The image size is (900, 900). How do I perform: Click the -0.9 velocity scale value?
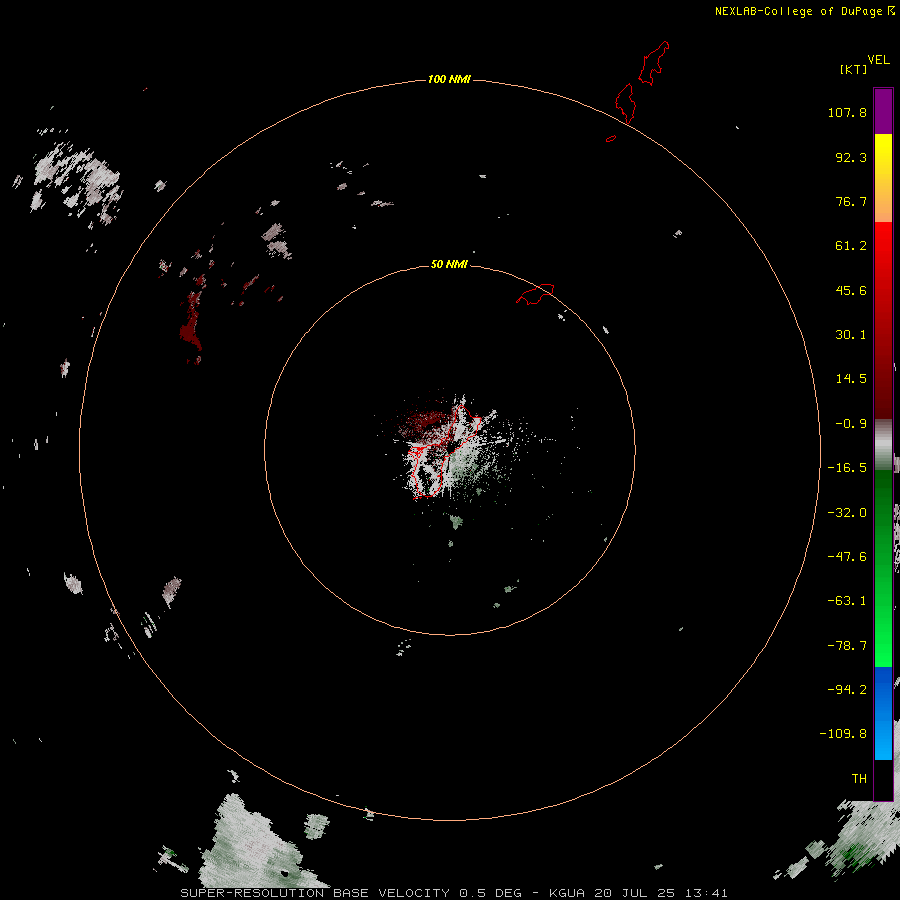(851, 424)
